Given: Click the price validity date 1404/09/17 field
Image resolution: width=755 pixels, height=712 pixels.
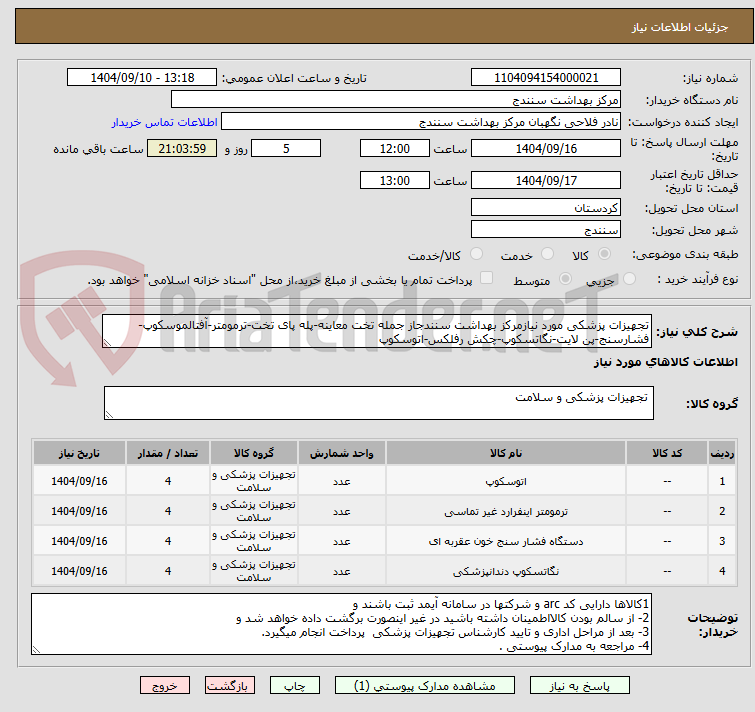Looking at the screenshot, I should coord(546,180).
